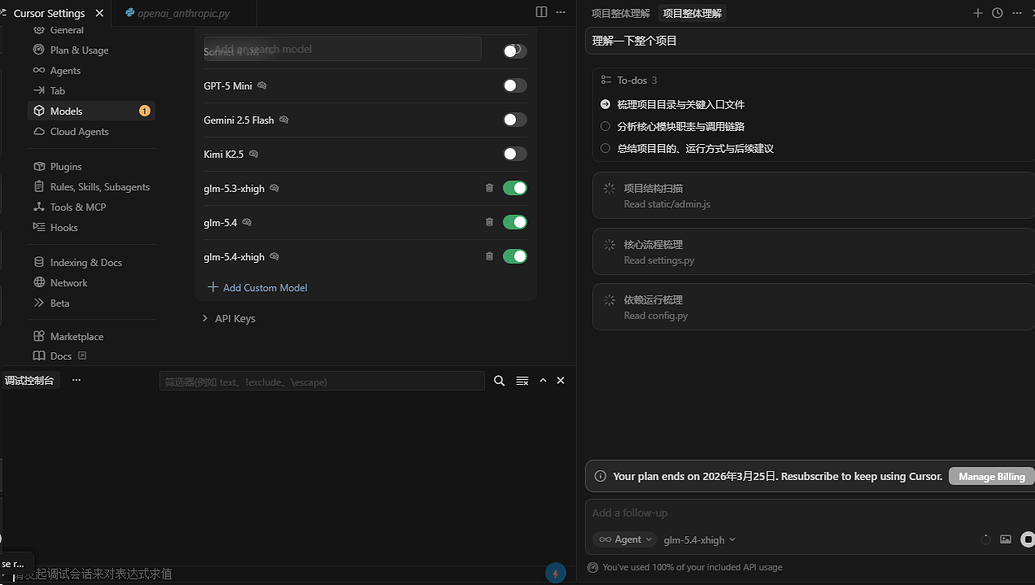
Task: Select the 总结项目目的 to-do radio
Action: (605, 149)
